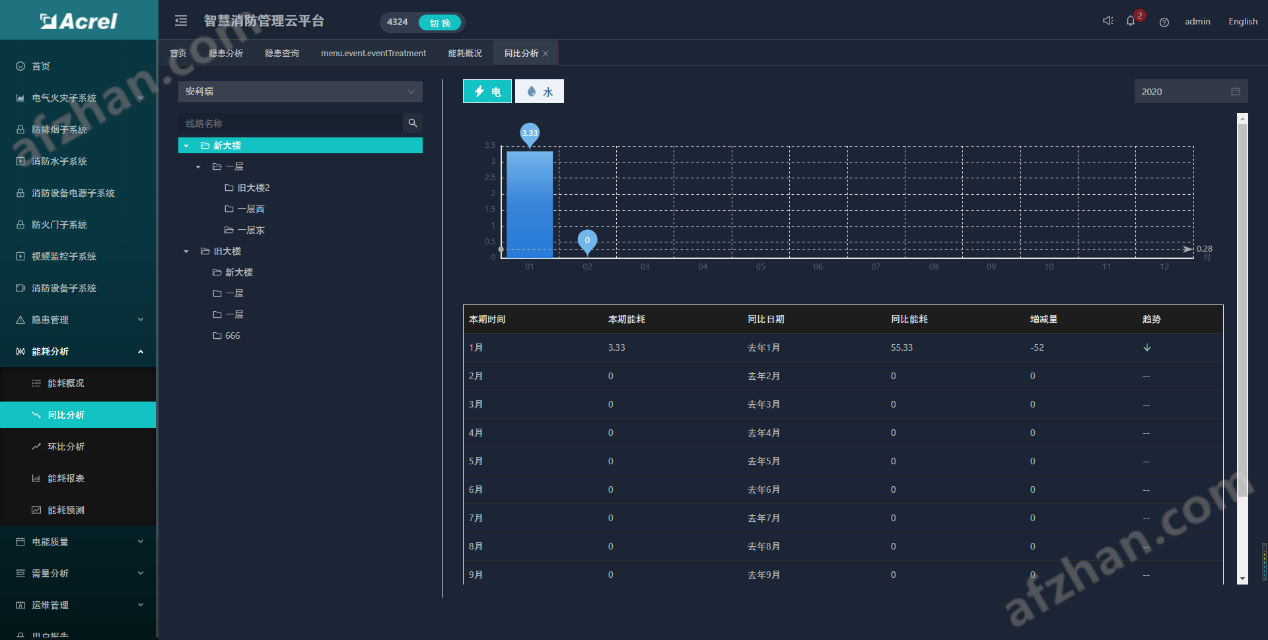This screenshot has height=640, width=1268.
Task: Click the folder icon of 666
Action: [x=217, y=336]
